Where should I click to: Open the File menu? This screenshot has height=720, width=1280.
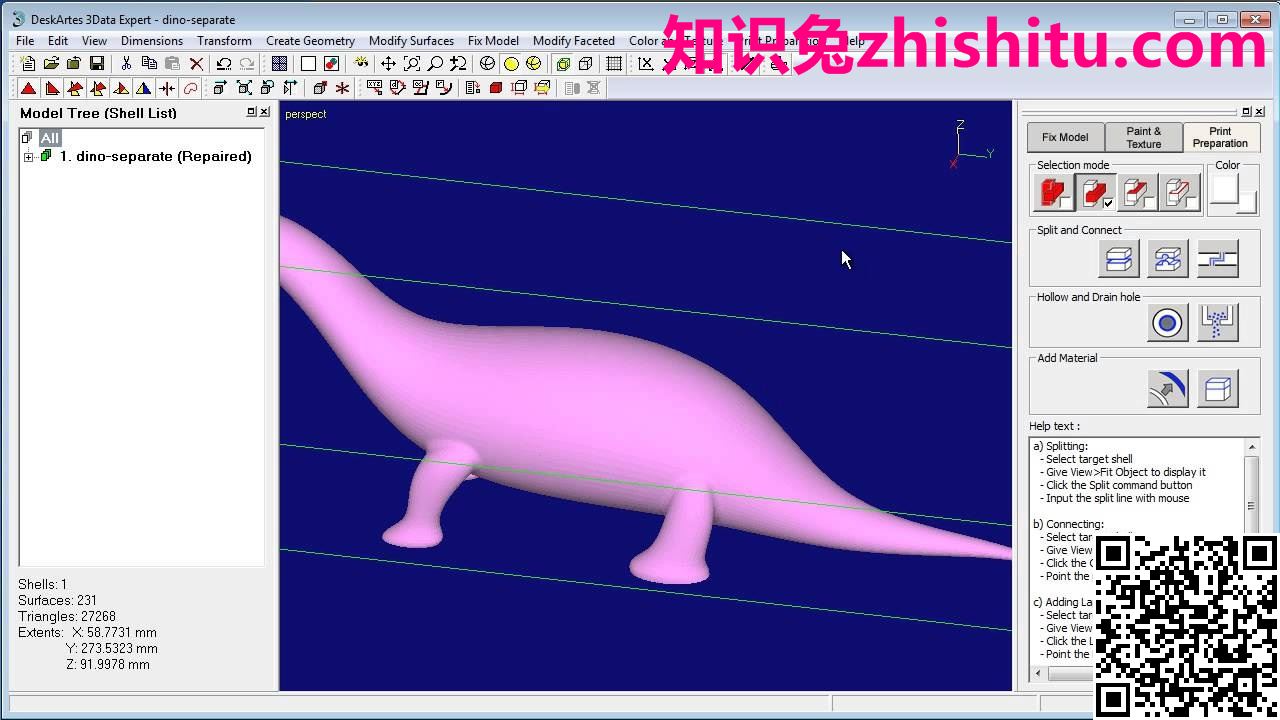(25, 41)
